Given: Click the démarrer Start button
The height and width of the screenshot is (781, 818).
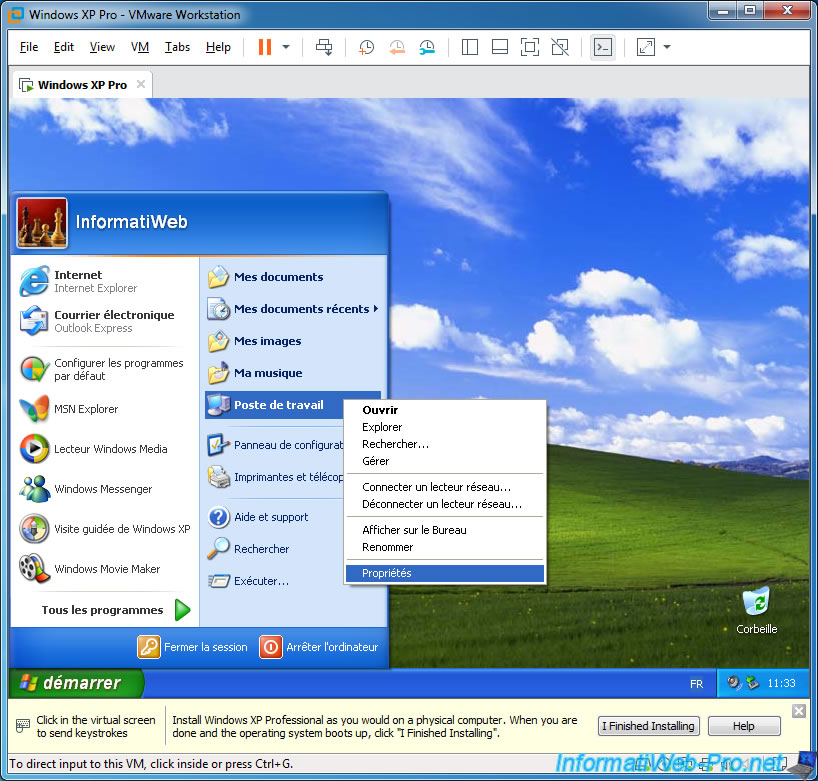Looking at the screenshot, I should (76, 683).
